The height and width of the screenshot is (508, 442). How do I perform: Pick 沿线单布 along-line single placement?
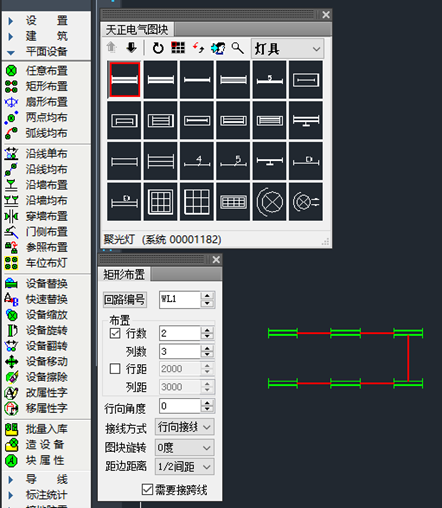point(37,154)
